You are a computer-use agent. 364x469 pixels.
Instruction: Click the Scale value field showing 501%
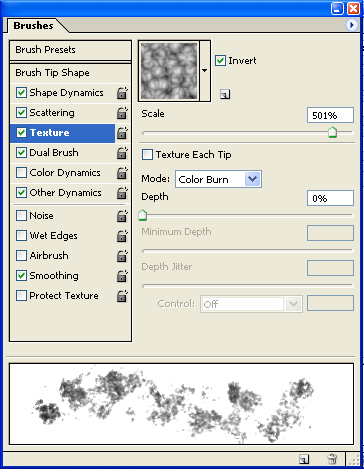coord(330,115)
